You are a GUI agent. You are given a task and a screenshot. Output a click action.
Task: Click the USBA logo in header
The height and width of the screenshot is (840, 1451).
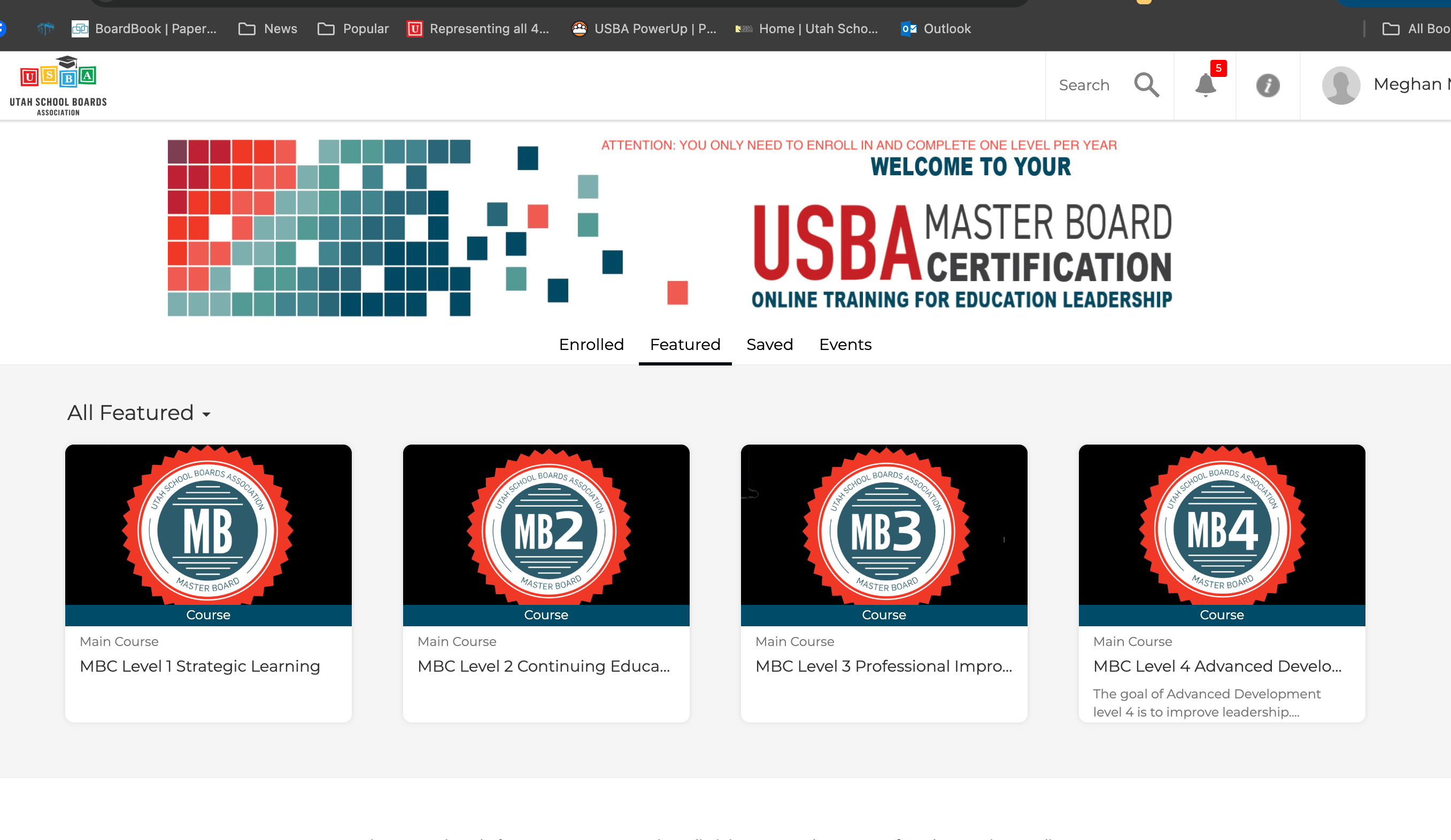[x=58, y=85]
